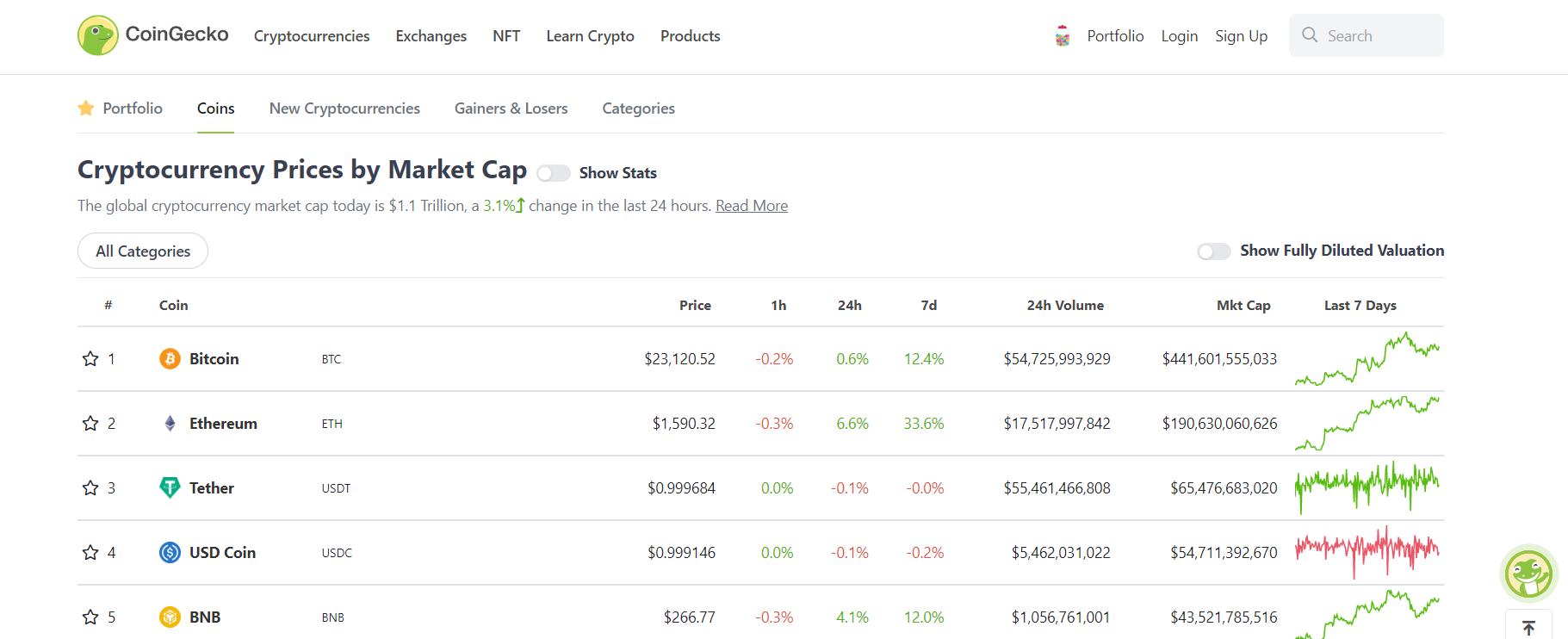Viewport: 1568px width, 639px height.
Task: Favorite Ethereum with its star icon
Action: click(90, 424)
